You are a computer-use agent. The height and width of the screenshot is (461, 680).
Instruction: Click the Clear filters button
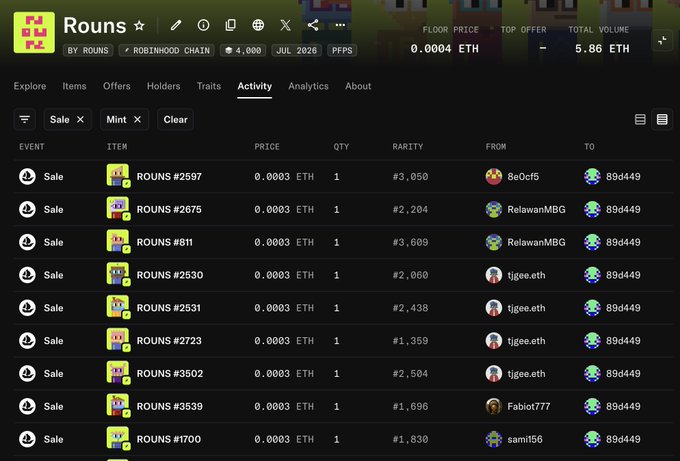(x=175, y=119)
